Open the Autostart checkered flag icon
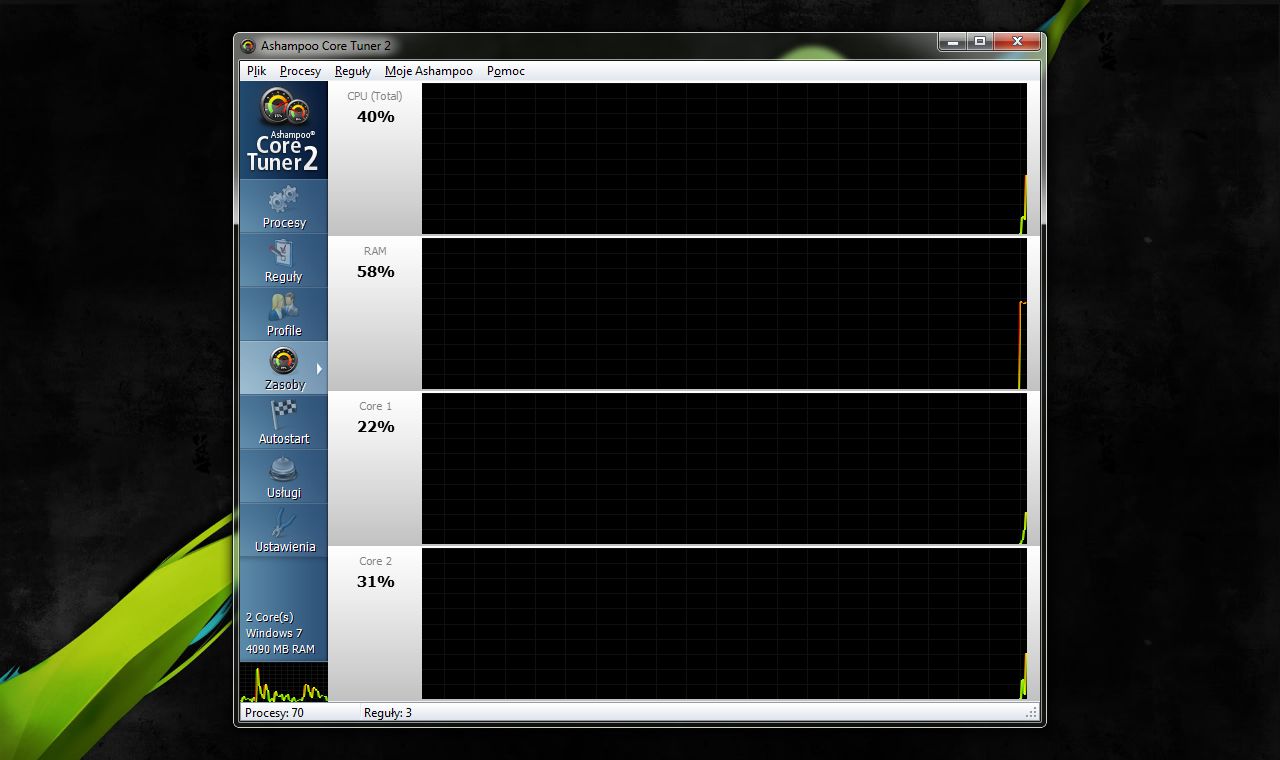 coord(283,416)
